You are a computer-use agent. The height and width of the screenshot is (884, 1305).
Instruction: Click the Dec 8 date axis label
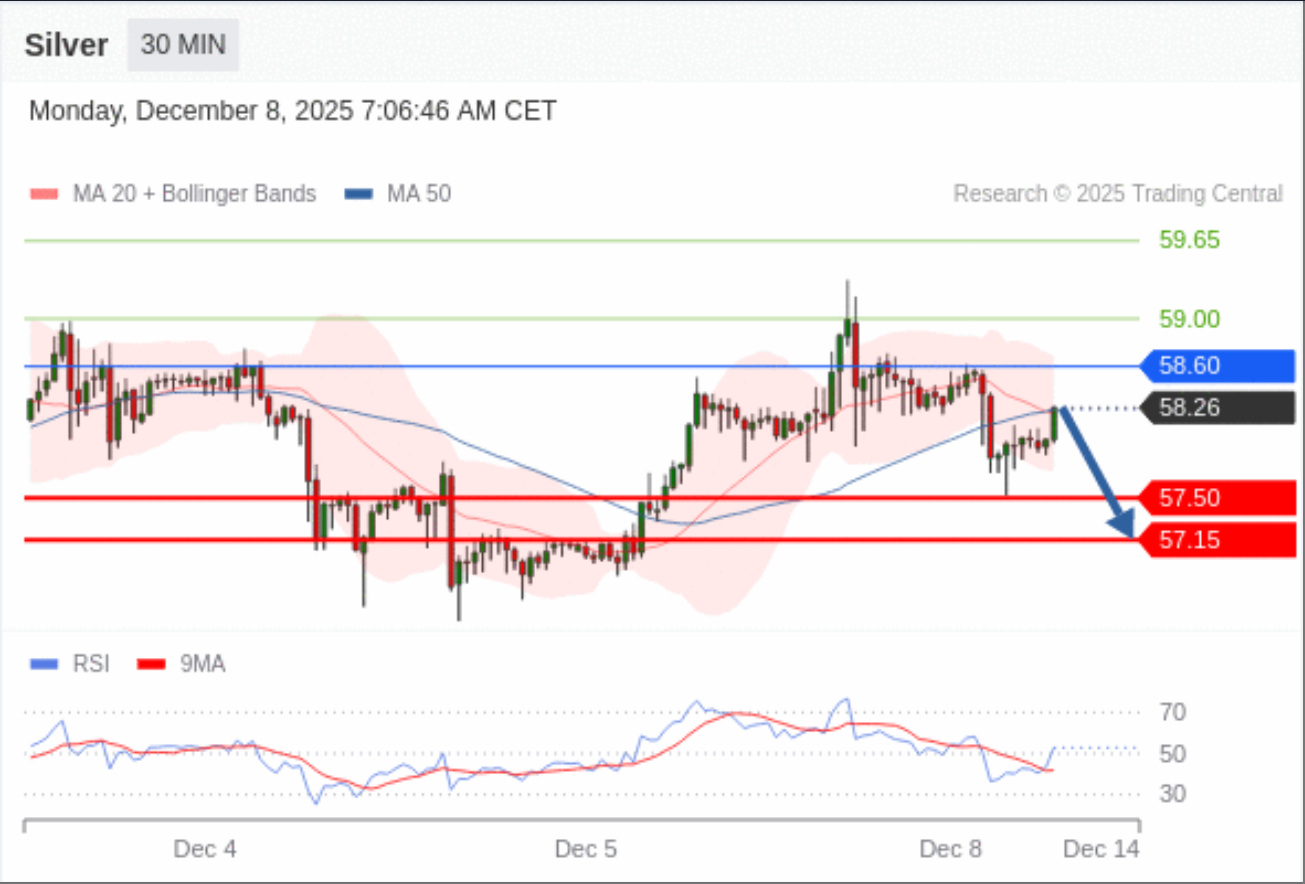[x=951, y=849]
